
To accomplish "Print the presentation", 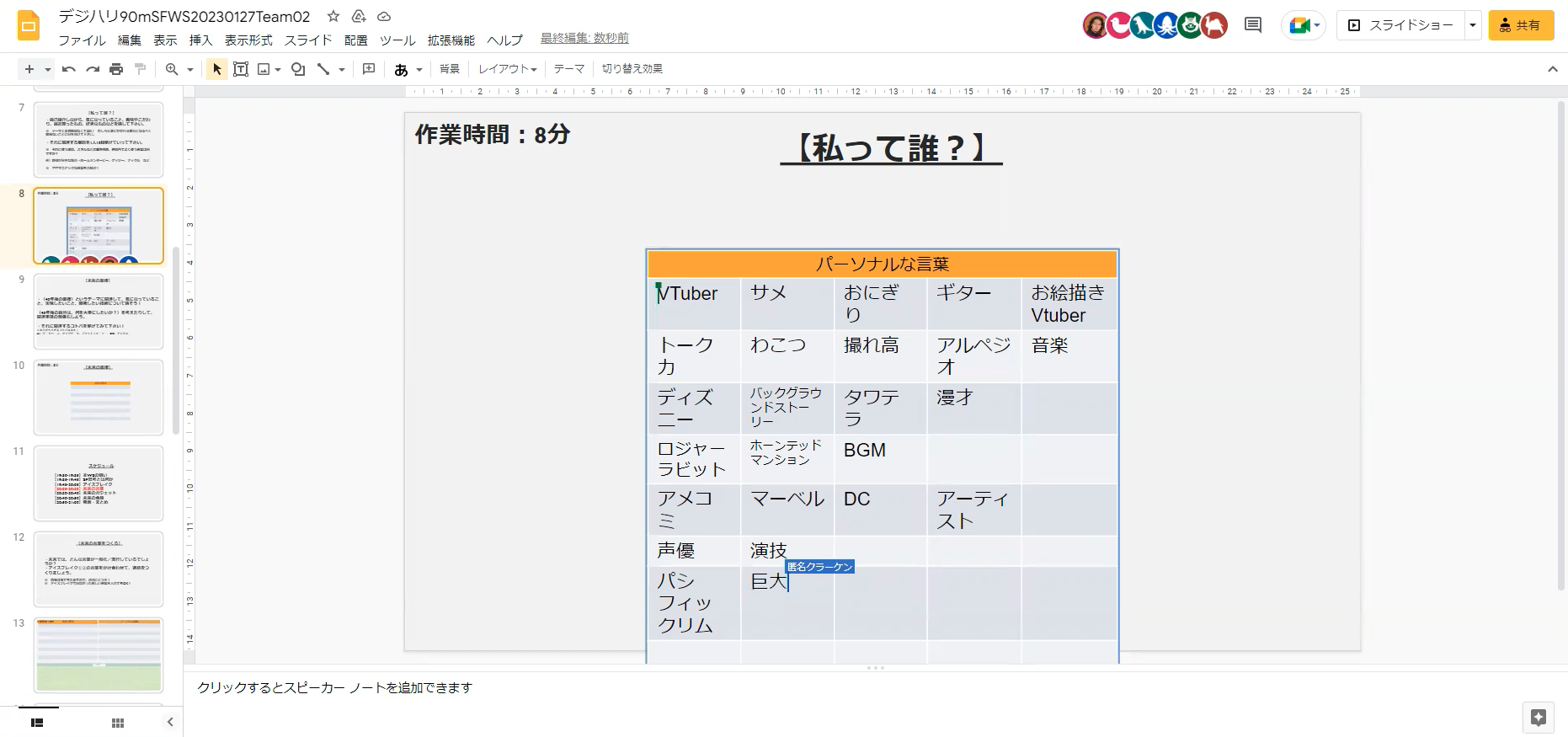I will (x=116, y=69).
